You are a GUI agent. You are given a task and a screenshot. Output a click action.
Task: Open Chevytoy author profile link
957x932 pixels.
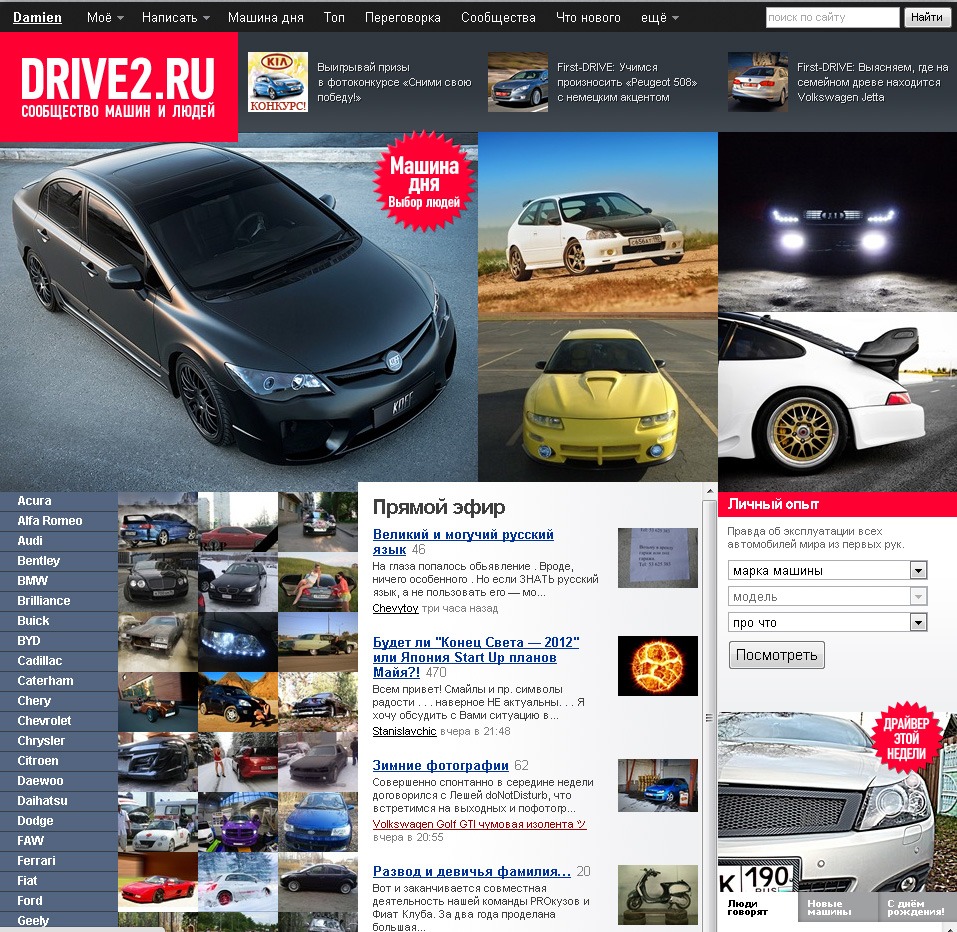click(x=395, y=609)
